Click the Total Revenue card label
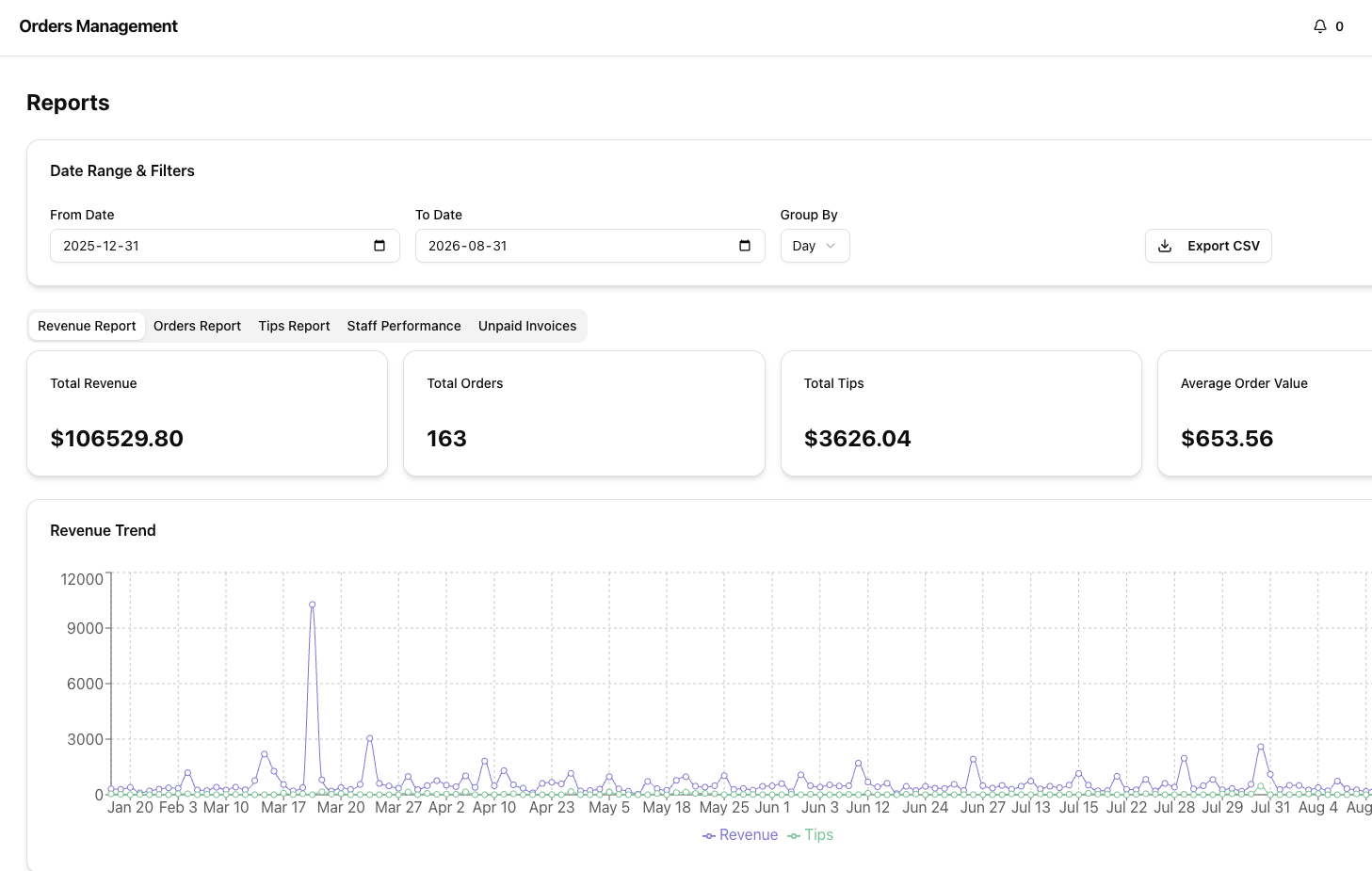Screen dimensions: 1372x871 tap(93, 383)
